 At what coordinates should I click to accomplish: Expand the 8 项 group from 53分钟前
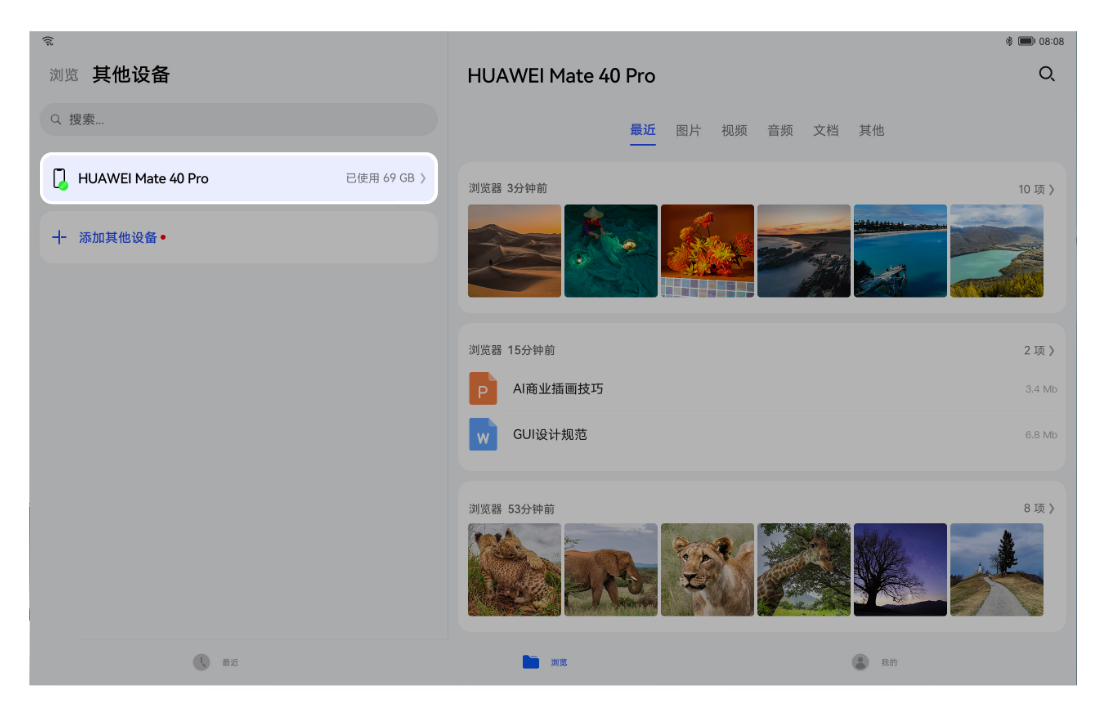(1033, 508)
